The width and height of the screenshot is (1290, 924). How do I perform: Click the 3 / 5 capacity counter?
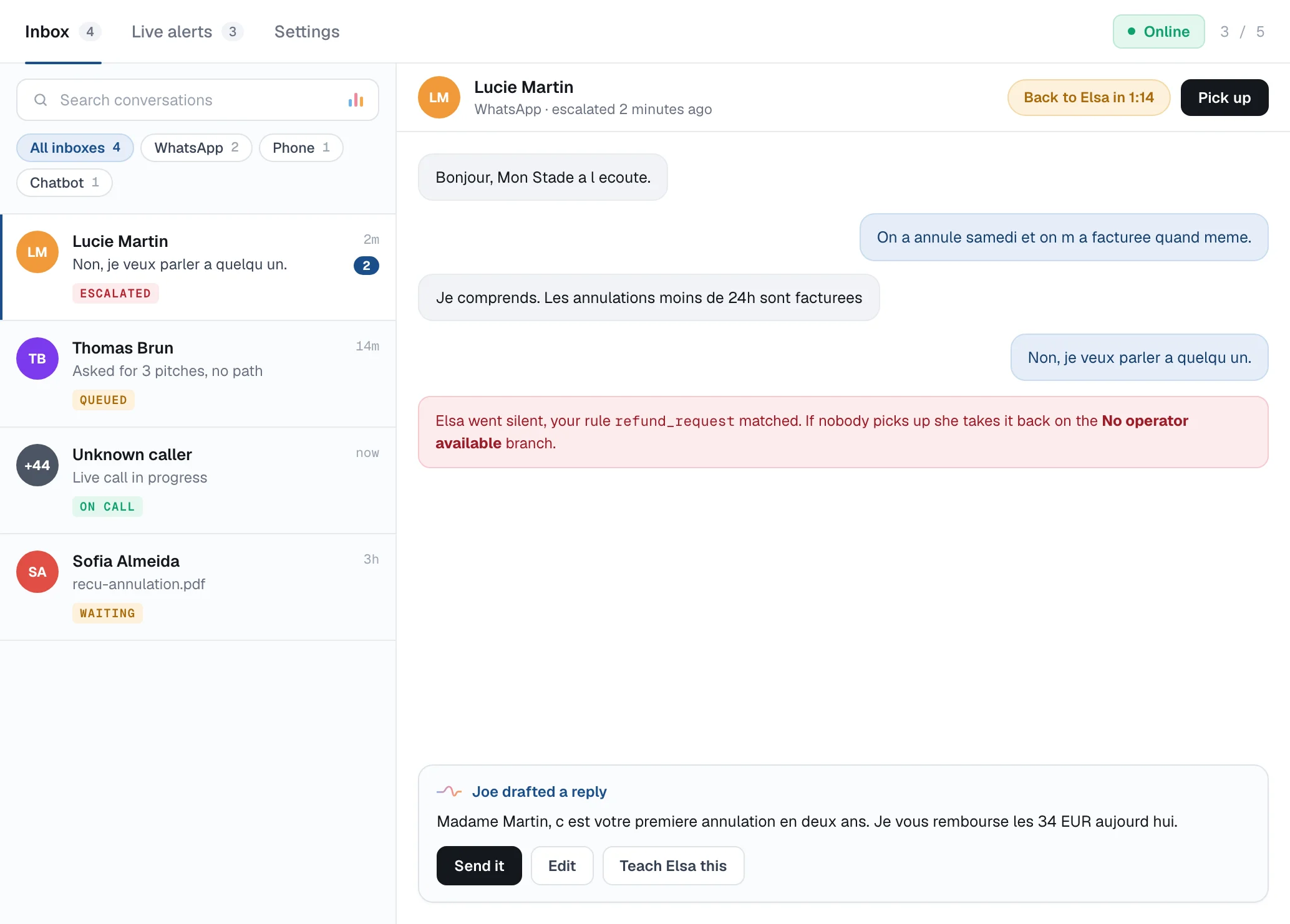pyautogui.click(x=1242, y=32)
